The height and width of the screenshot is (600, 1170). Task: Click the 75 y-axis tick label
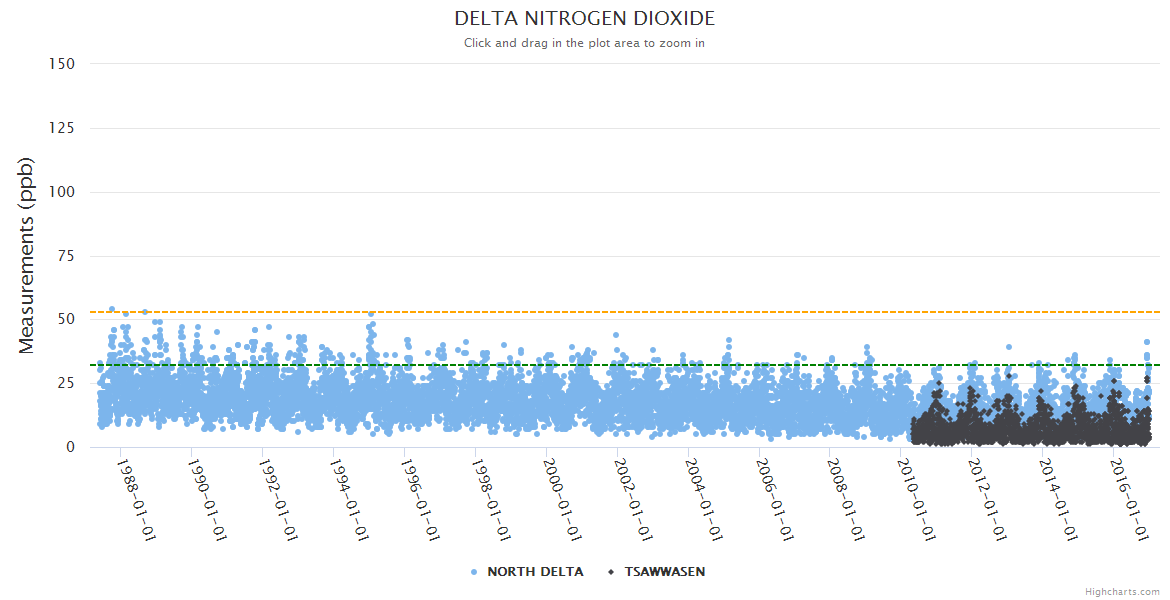pos(66,256)
